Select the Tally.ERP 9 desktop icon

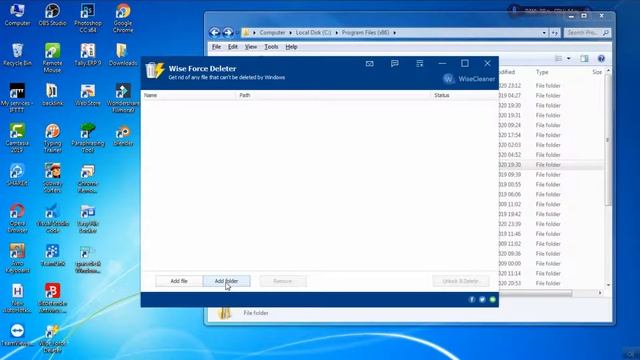(x=88, y=55)
